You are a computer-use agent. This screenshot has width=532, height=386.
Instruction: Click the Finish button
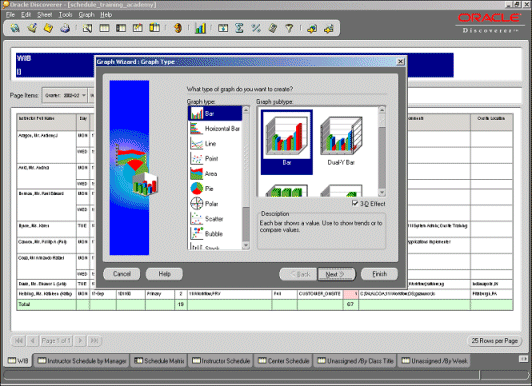click(379, 274)
